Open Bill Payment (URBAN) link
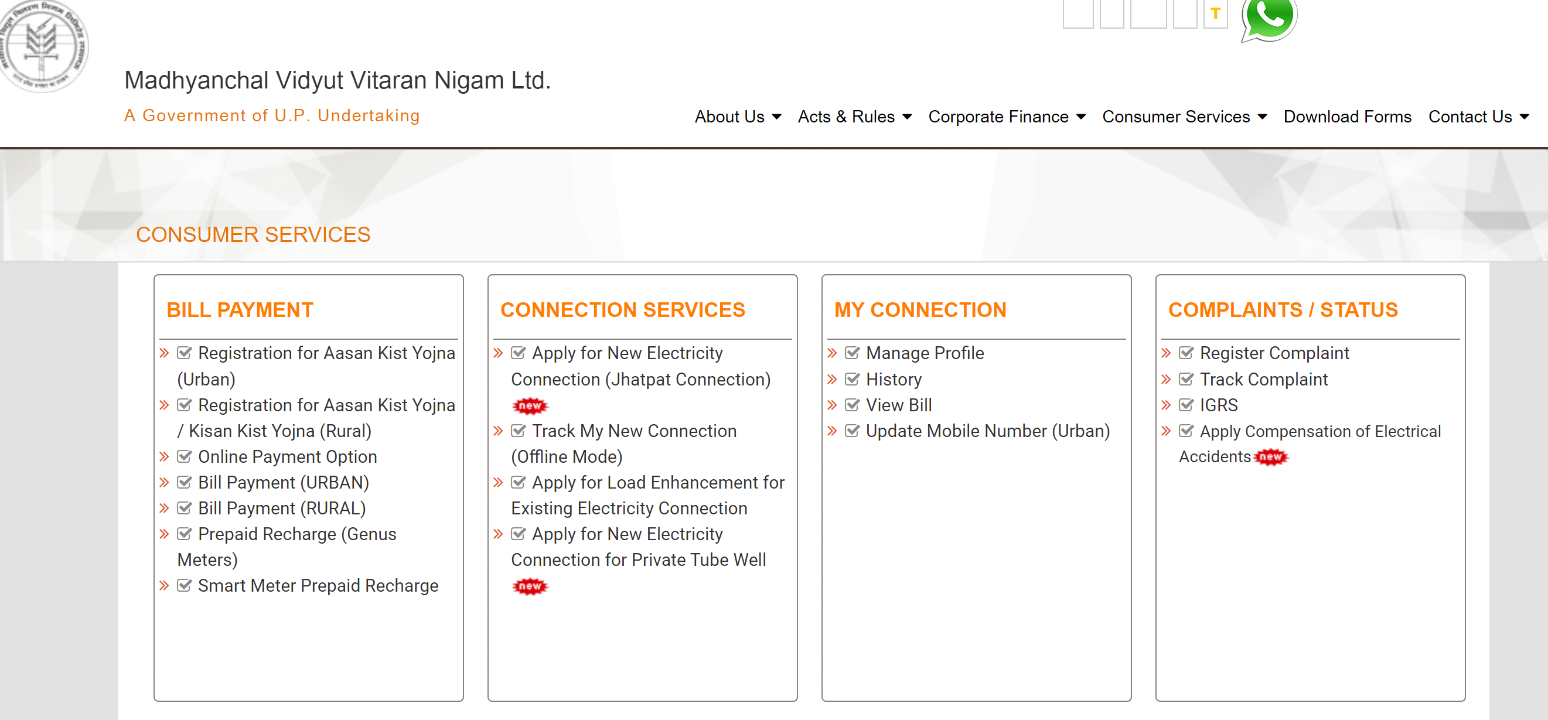The image size is (1548, 720). pos(283,482)
